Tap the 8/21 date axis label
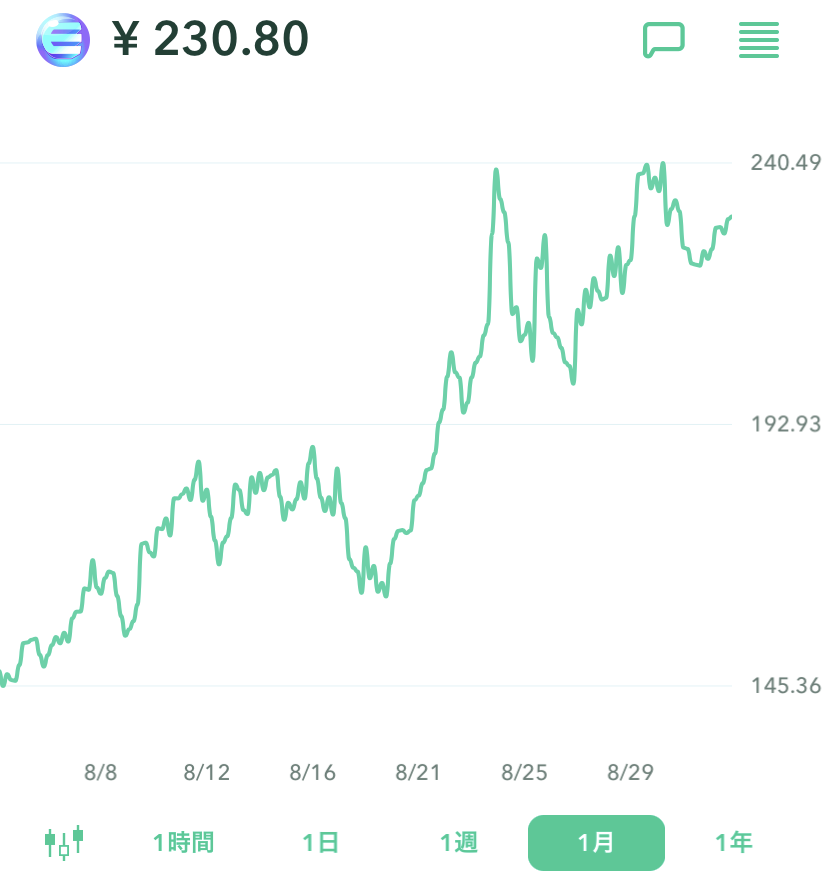The width and height of the screenshot is (827, 894). coord(419,772)
